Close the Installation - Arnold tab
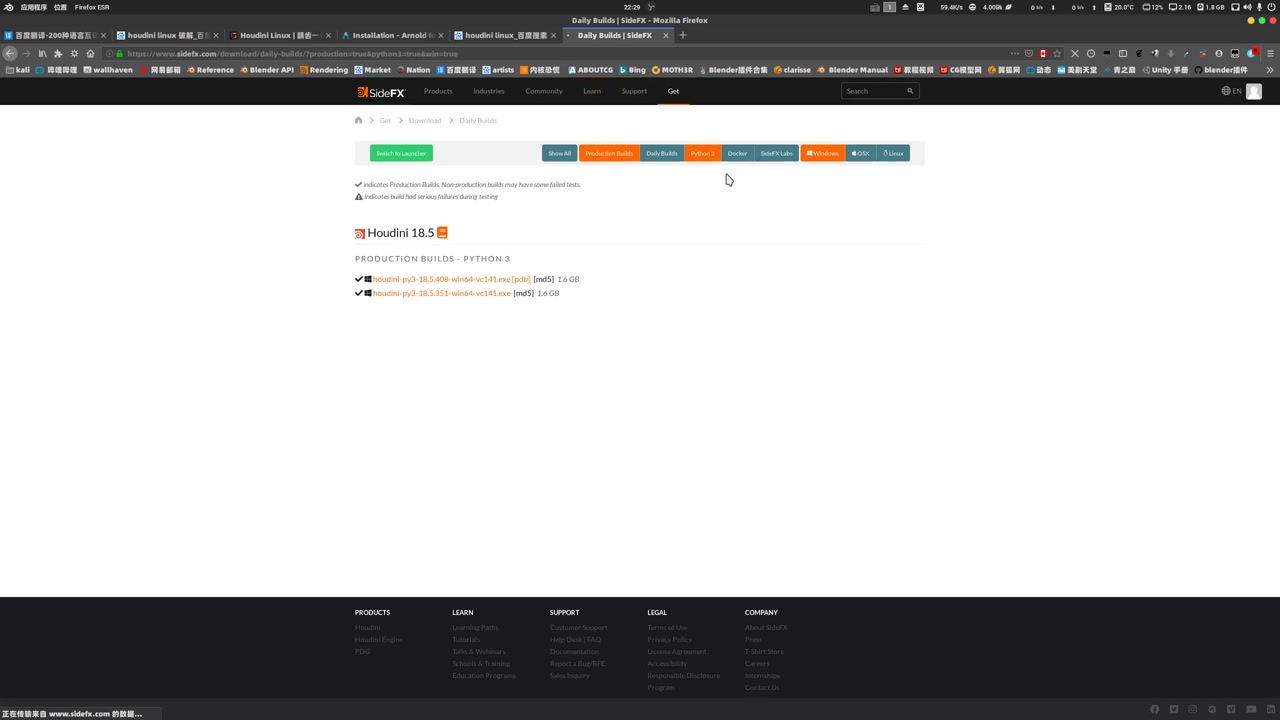This screenshot has height=720, width=1280. 441,35
